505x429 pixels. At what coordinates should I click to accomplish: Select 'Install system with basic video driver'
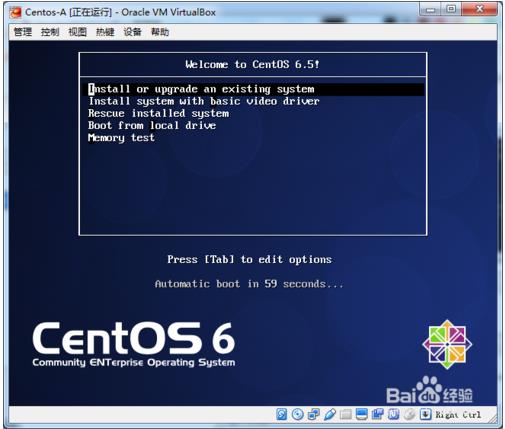point(204,101)
